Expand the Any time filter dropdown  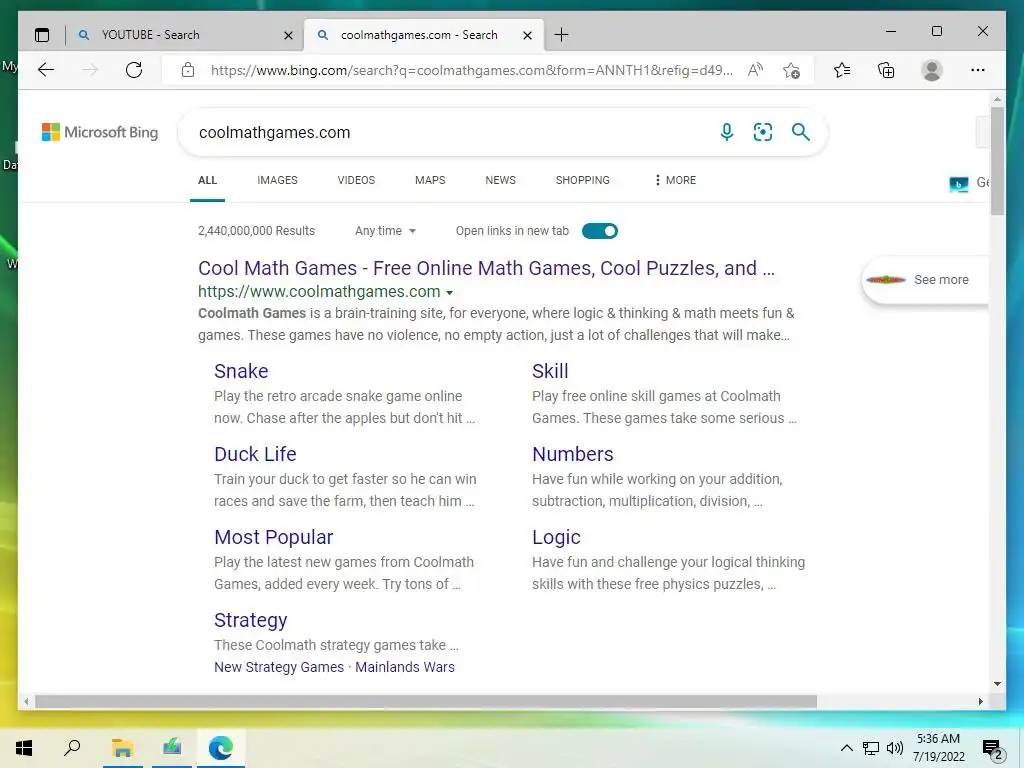coord(385,231)
